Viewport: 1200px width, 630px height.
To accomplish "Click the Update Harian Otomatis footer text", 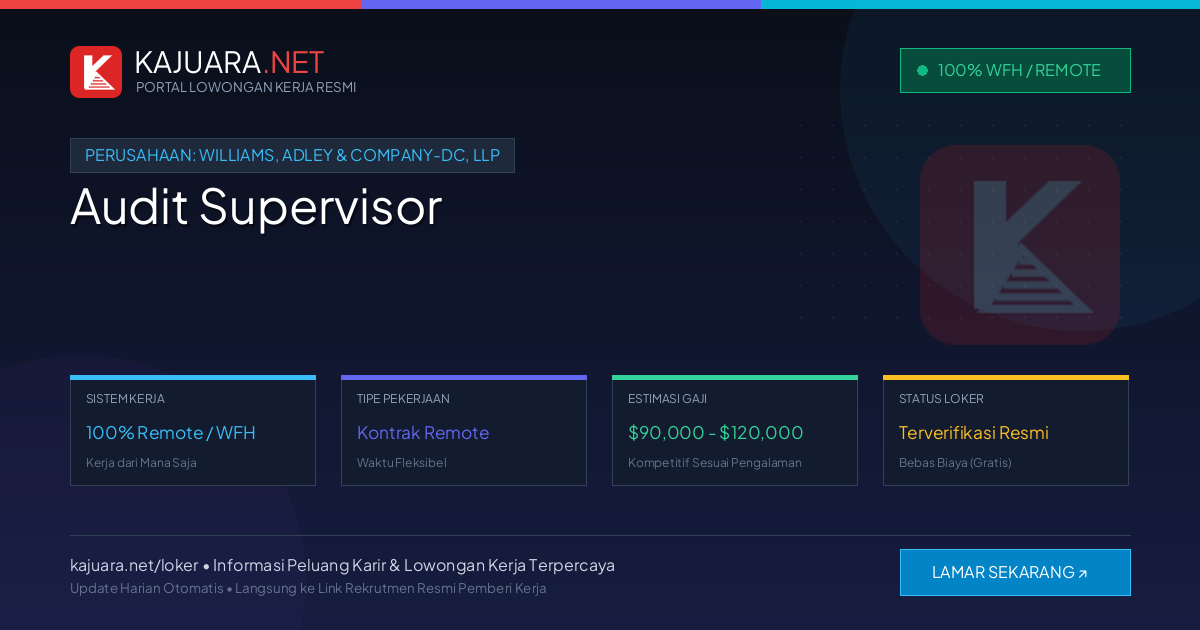I will click(308, 588).
